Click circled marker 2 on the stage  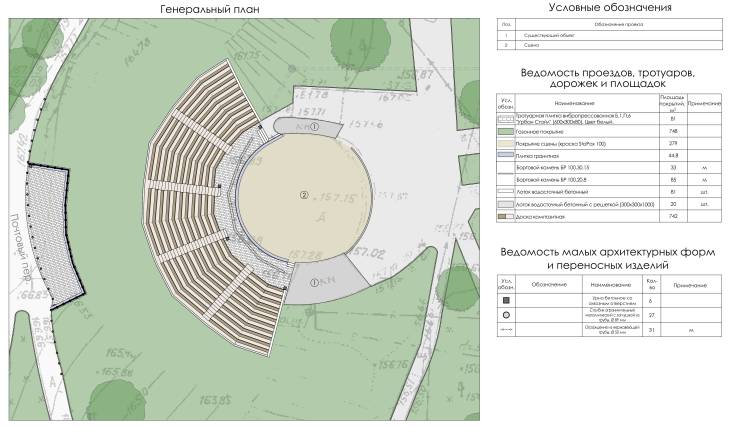pyautogui.click(x=304, y=195)
